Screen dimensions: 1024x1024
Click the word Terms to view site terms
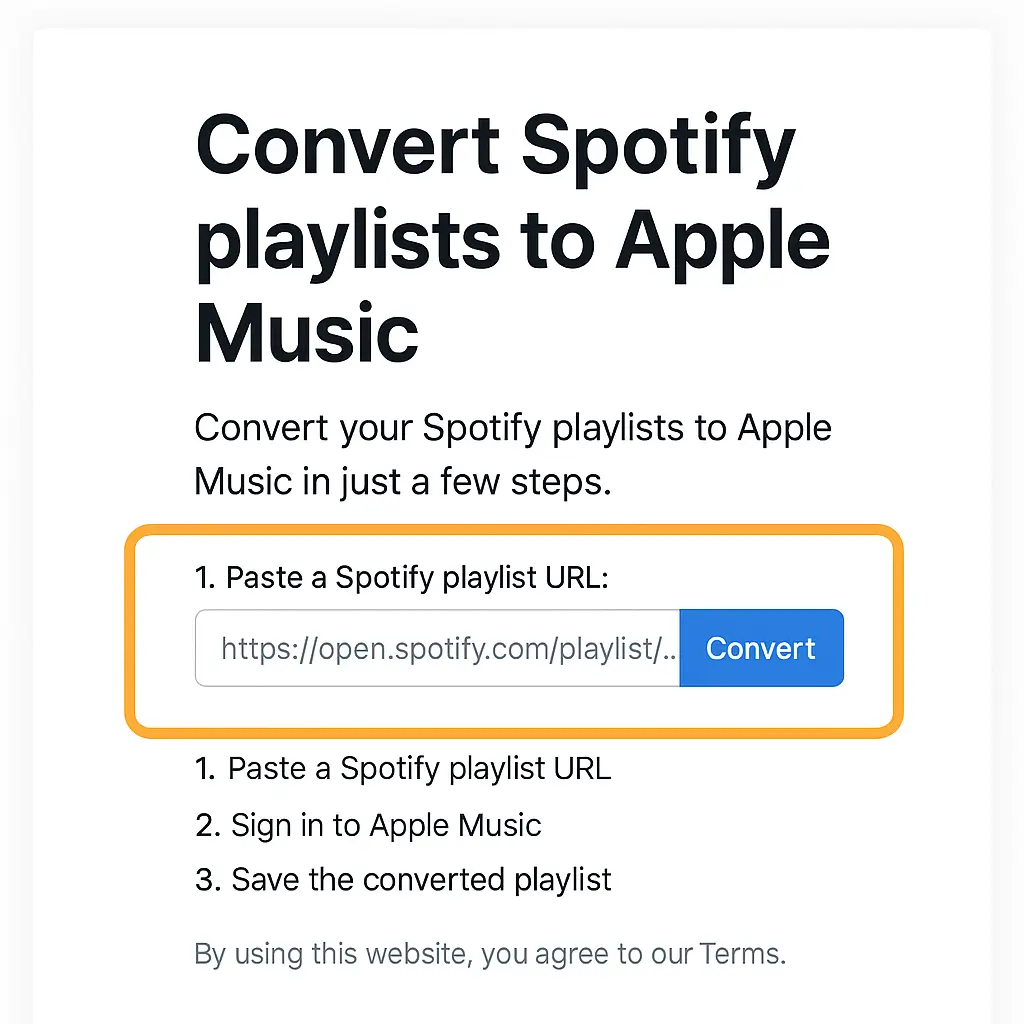coord(742,953)
